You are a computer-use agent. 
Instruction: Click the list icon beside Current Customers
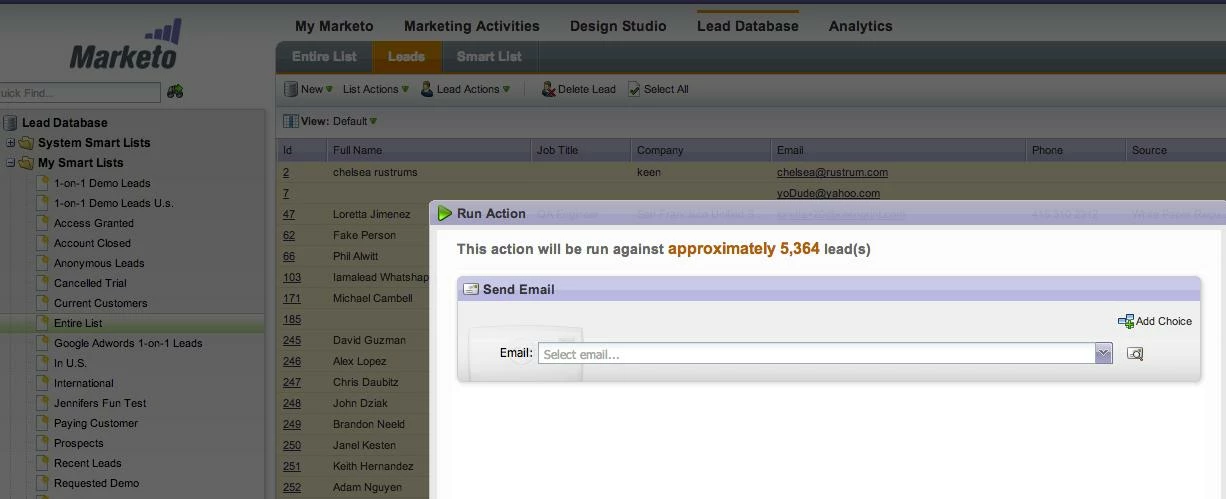[42, 303]
